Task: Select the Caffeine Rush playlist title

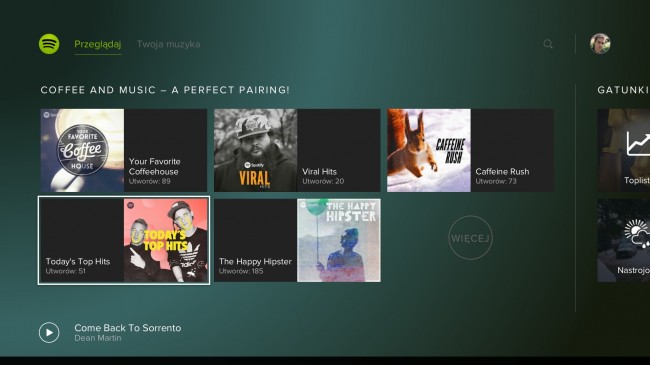Action: (502, 171)
